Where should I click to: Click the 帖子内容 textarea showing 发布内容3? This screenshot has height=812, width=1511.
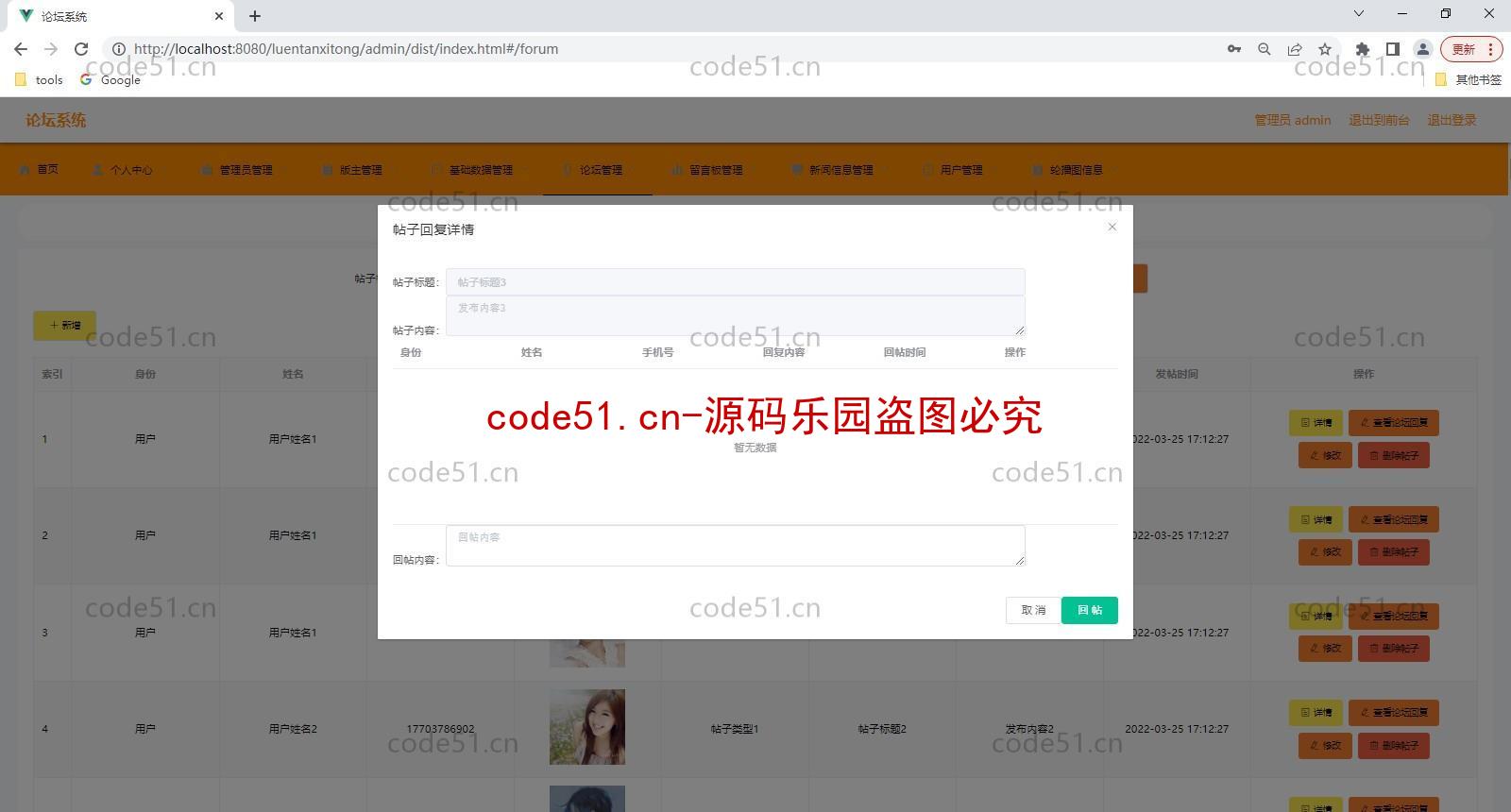click(735, 316)
